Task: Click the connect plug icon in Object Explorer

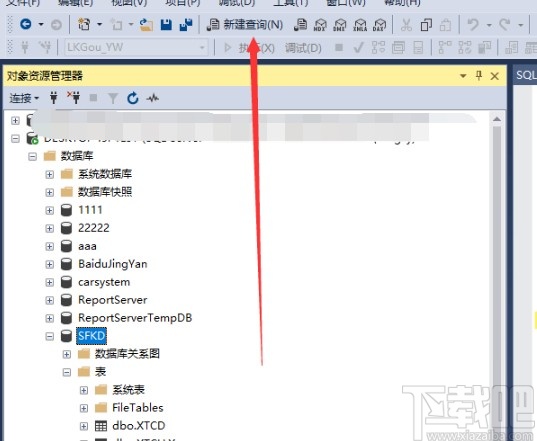Action: click(53, 98)
